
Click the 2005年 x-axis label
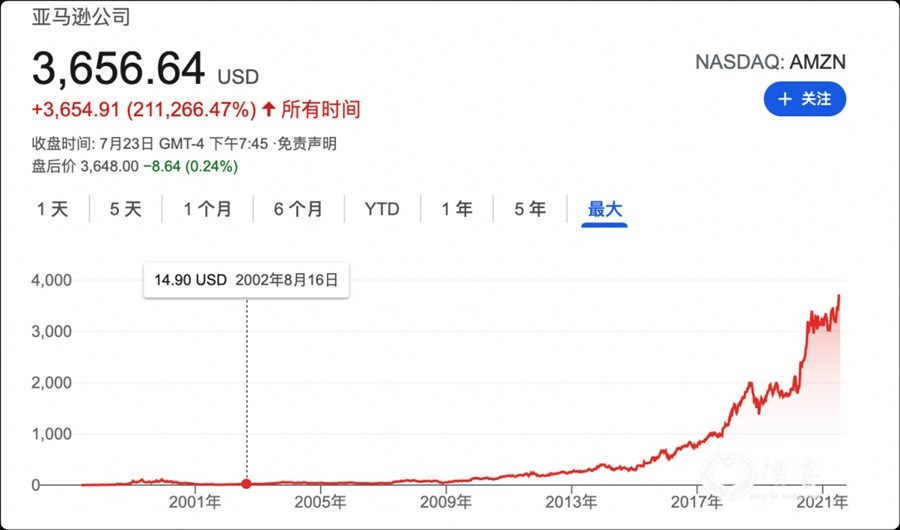[320, 502]
